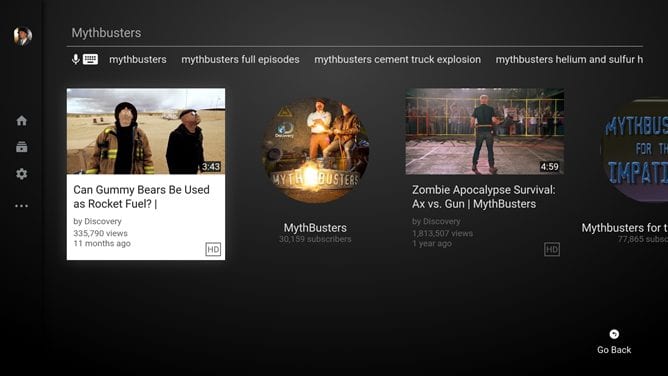The image size is (668, 376).
Task: Click '1 year ago' text
Action: click(x=432, y=244)
